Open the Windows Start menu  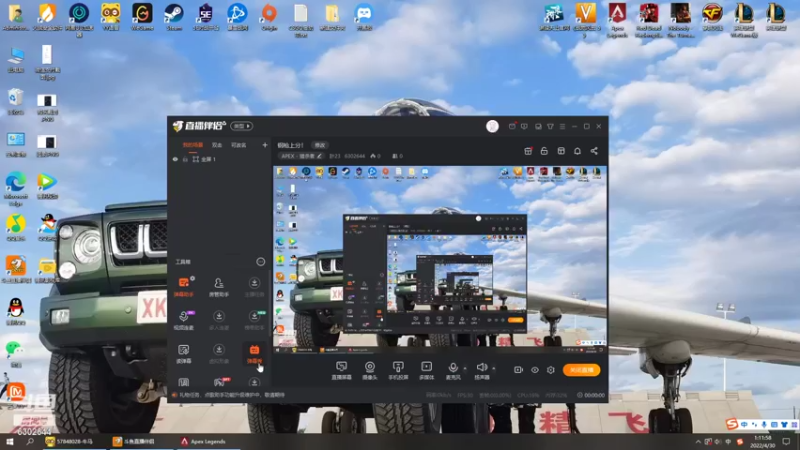pyautogui.click(x=10, y=441)
